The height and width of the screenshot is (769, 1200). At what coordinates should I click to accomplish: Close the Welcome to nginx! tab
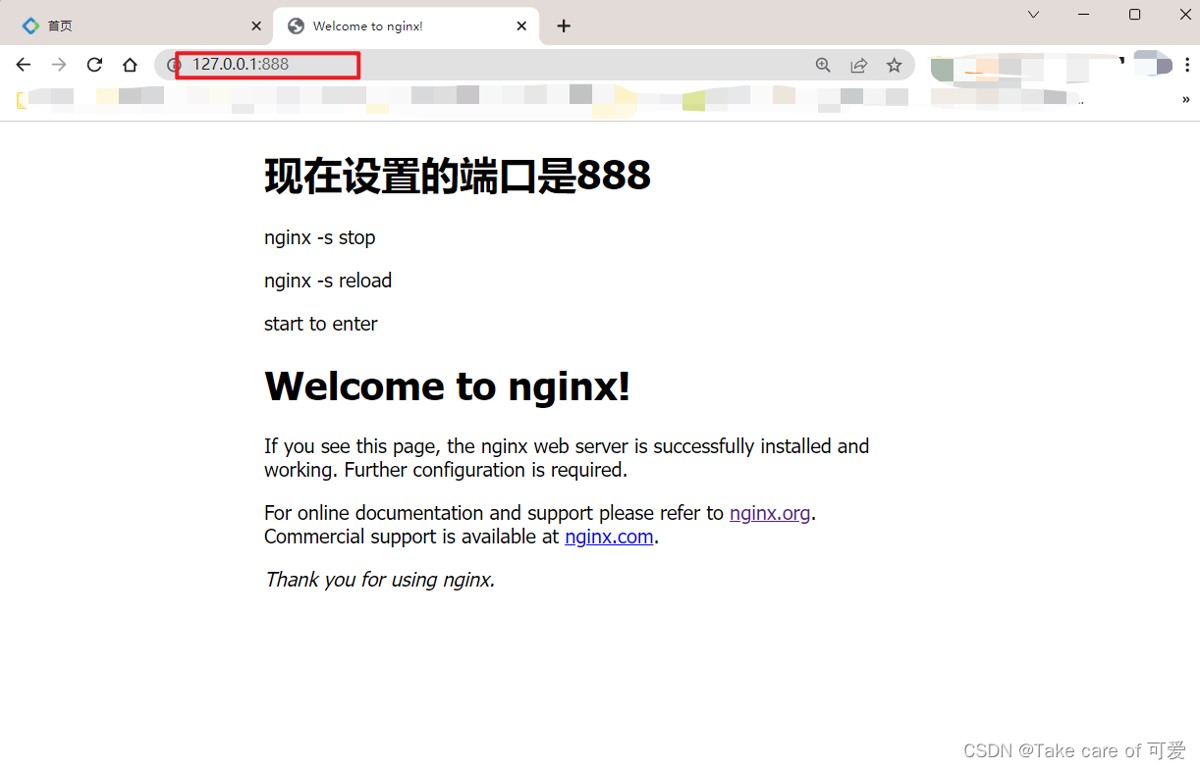[x=521, y=26]
